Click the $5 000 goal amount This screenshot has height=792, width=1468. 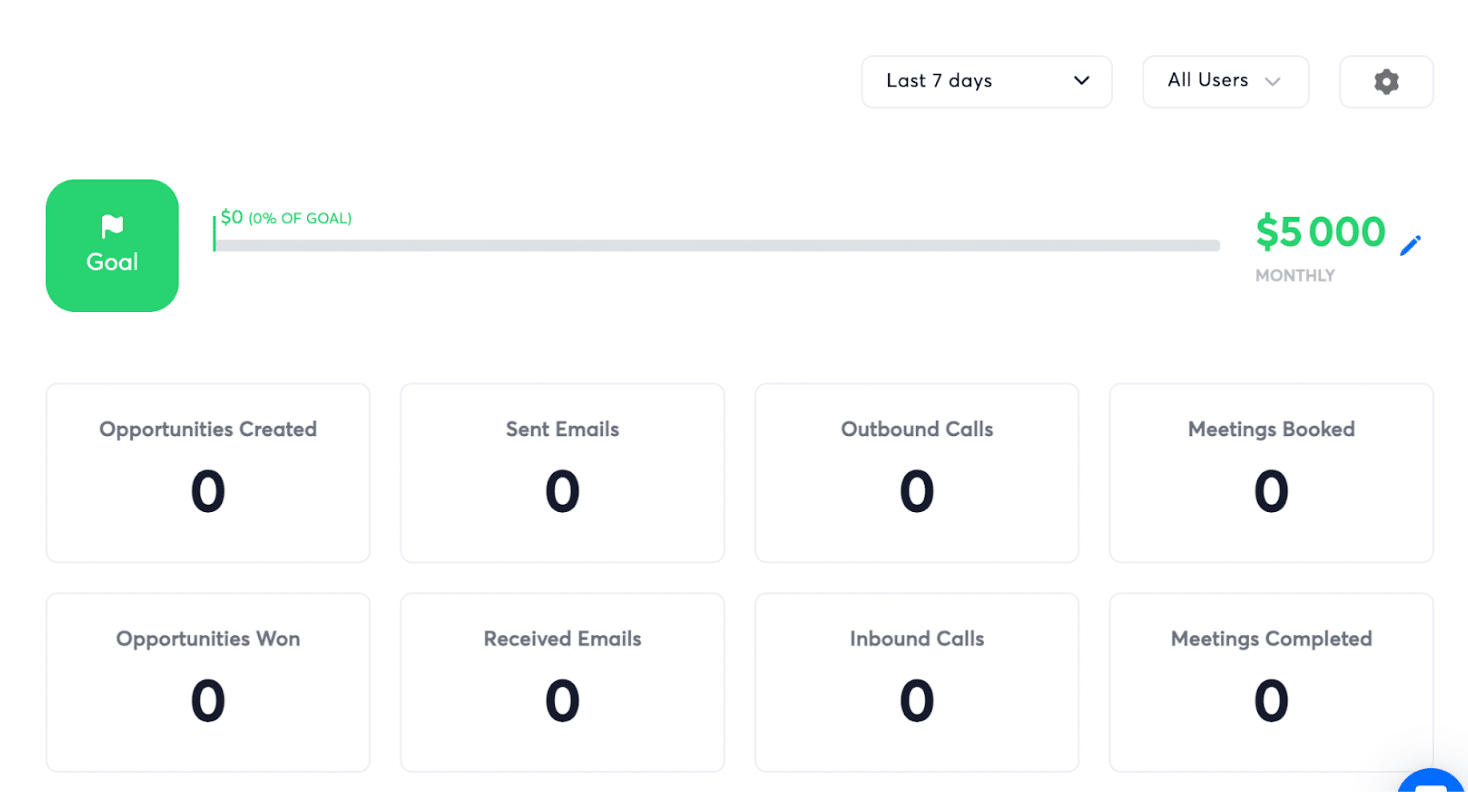pyautogui.click(x=1320, y=232)
